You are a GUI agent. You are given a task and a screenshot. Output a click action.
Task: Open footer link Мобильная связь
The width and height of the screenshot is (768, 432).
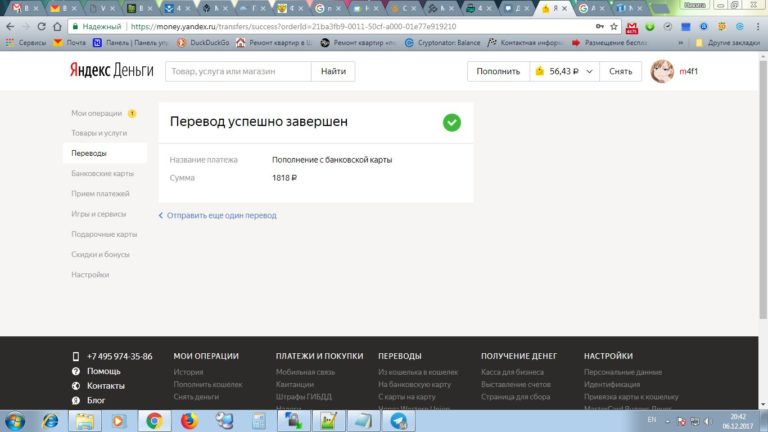point(305,372)
